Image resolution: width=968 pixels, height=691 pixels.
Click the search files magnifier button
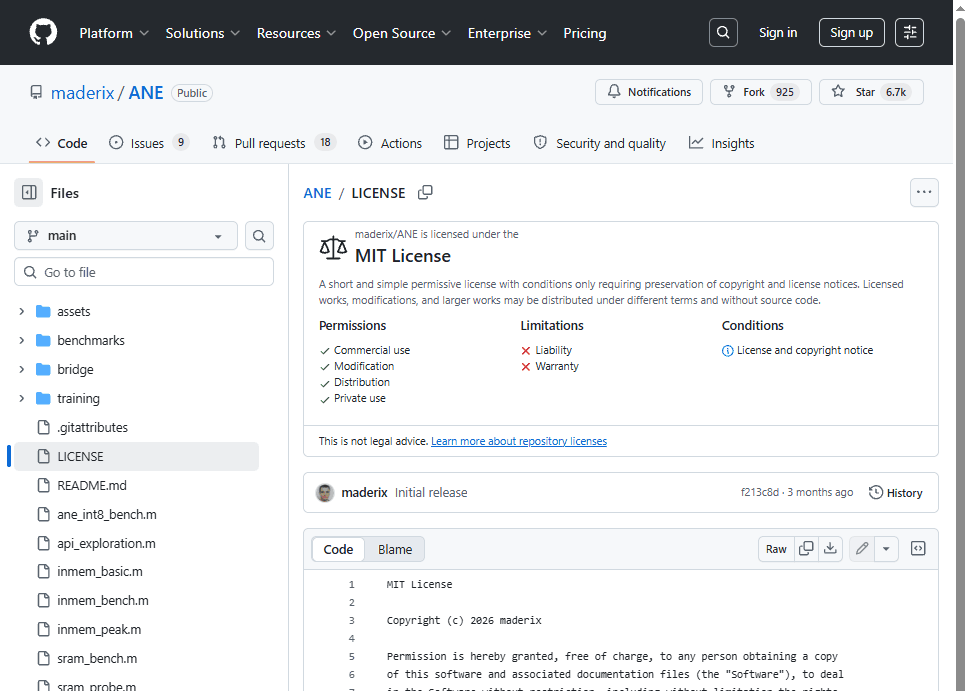[x=259, y=236]
